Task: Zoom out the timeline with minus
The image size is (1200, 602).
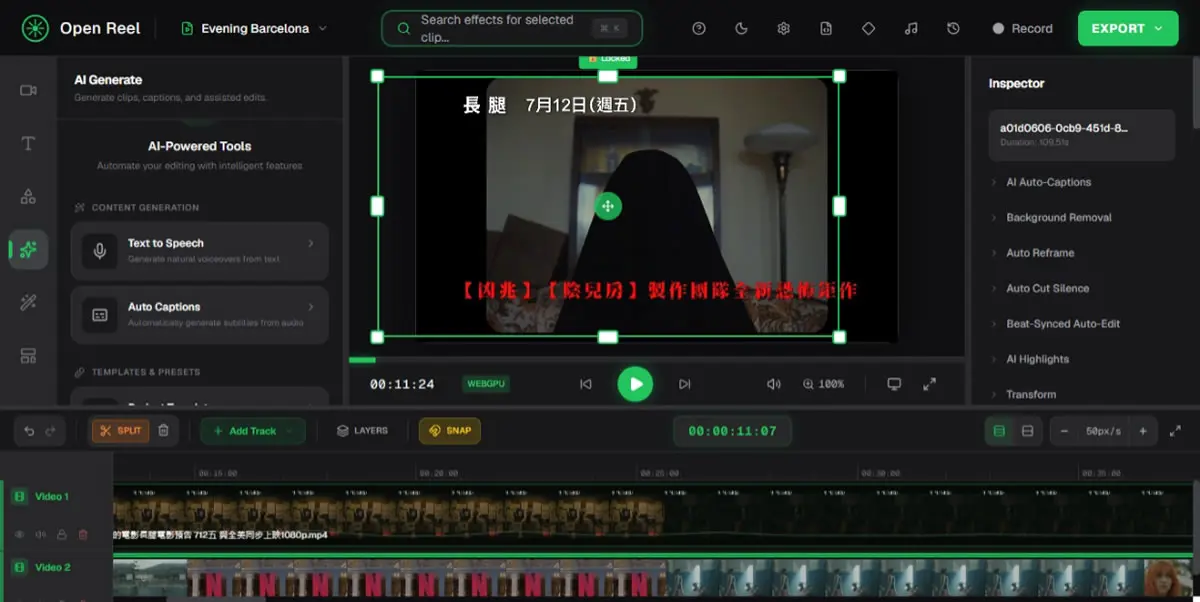Action: [x=1064, y=431]
